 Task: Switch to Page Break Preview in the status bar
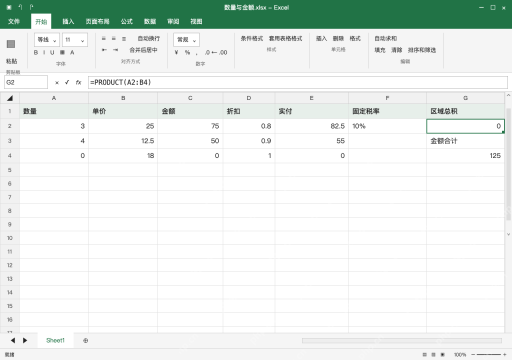(x=443, y=355)
